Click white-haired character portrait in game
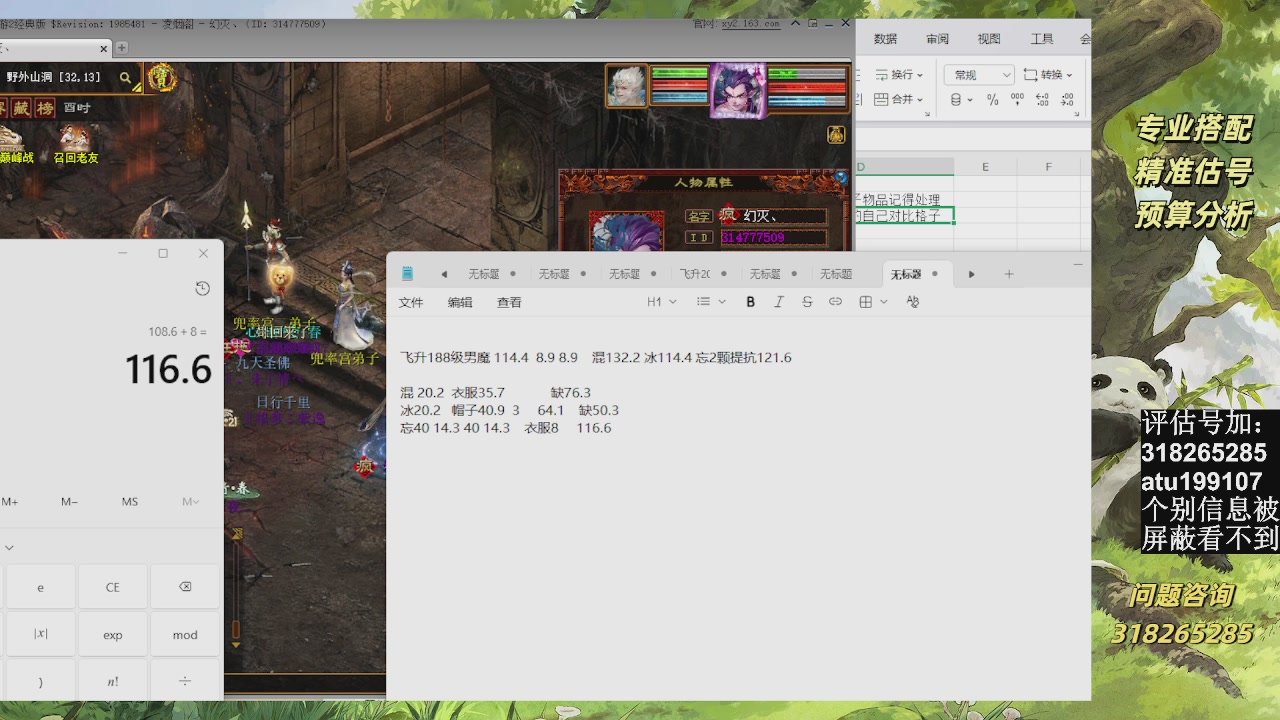This screenshot has height=720, width=1280. (626, 86)
